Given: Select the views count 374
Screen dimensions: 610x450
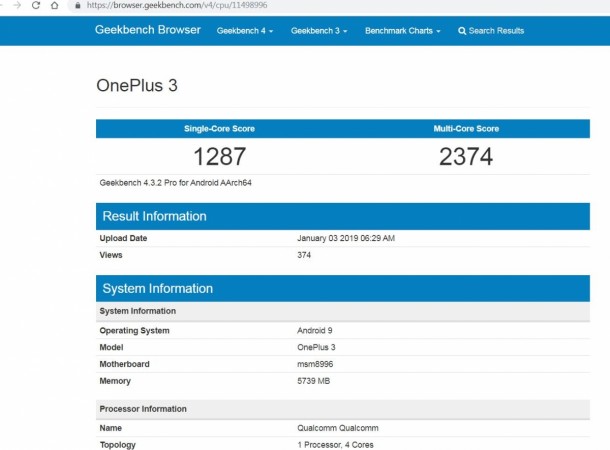Looking at the screenshot, I should pyautogui.click(x=304, y=255).
